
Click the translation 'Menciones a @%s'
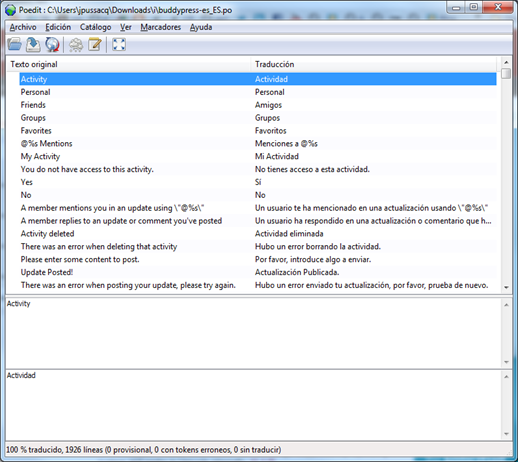[x=286, y=144]
